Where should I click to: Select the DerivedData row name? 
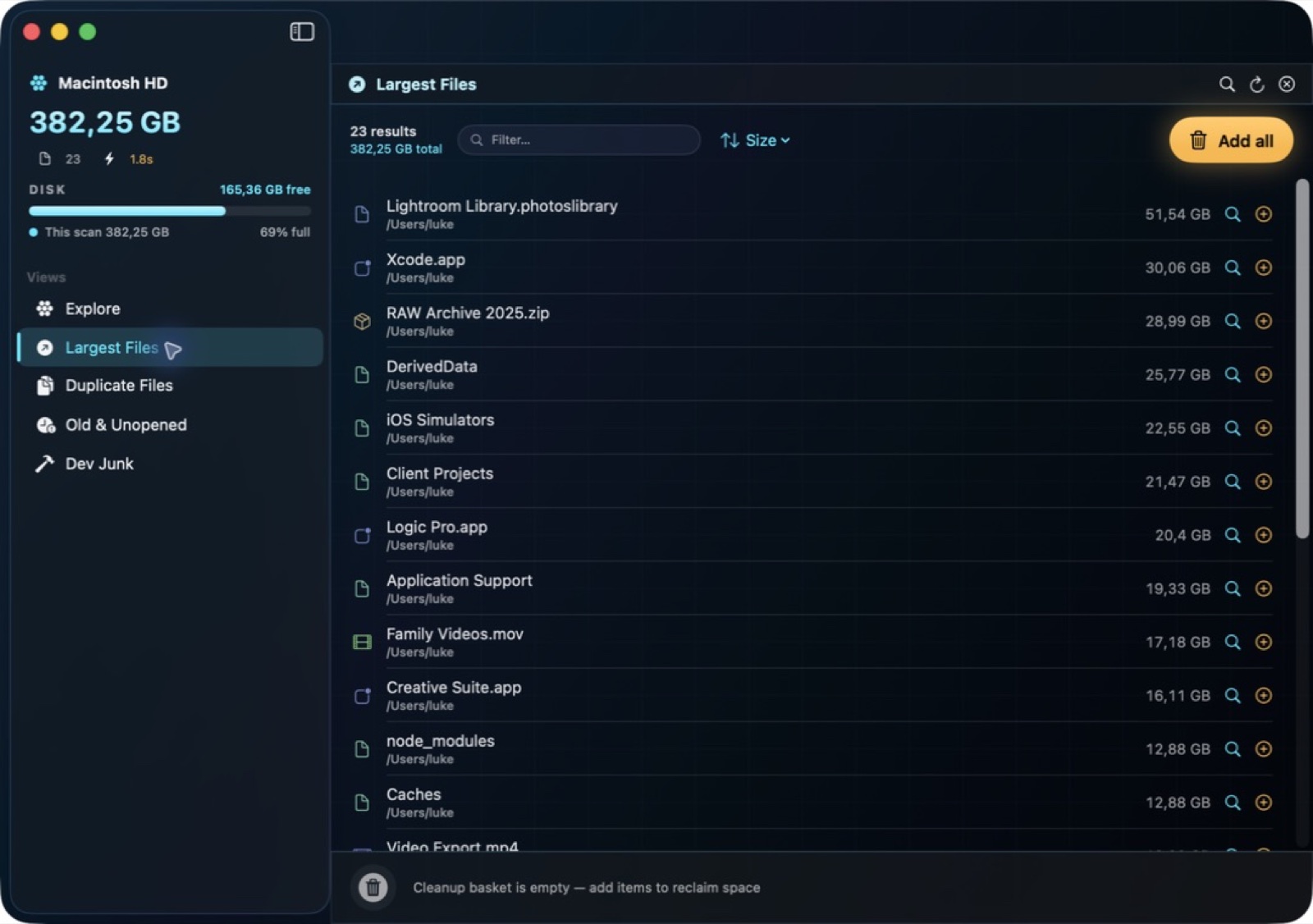[432, 366]
